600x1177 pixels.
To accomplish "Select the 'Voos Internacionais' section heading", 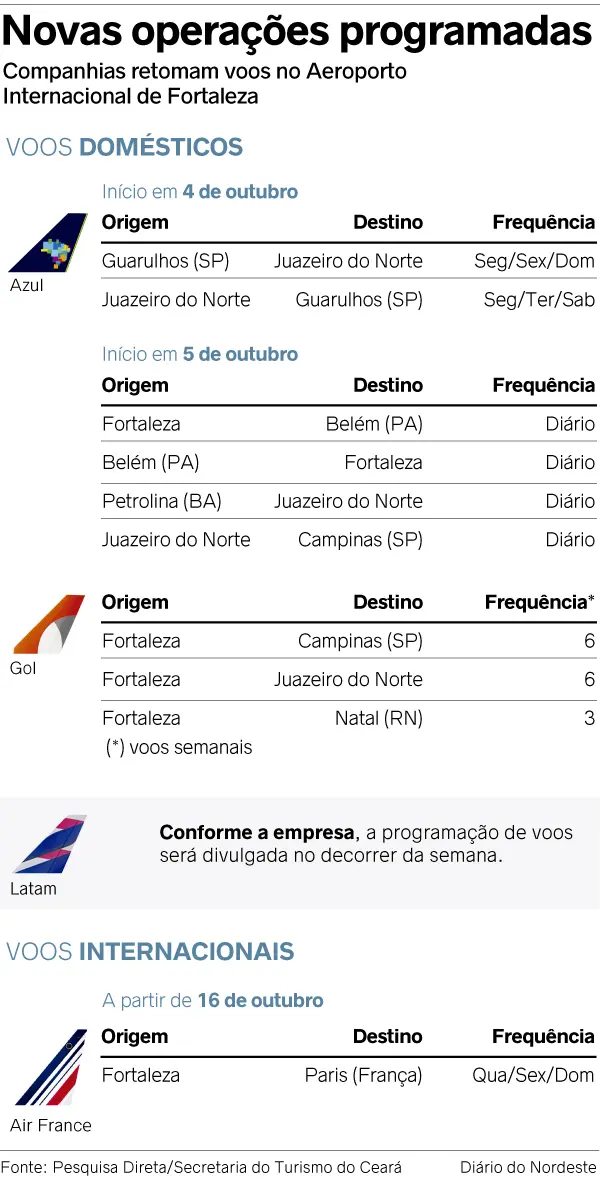I will point(150,951).
